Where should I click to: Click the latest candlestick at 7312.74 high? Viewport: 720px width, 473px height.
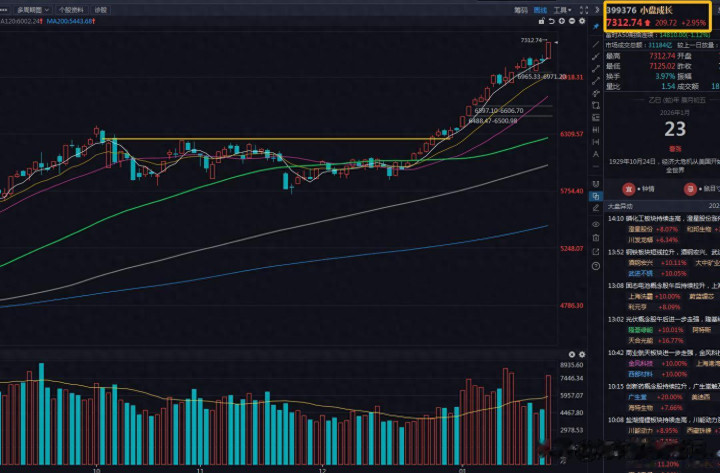(549, 50)
